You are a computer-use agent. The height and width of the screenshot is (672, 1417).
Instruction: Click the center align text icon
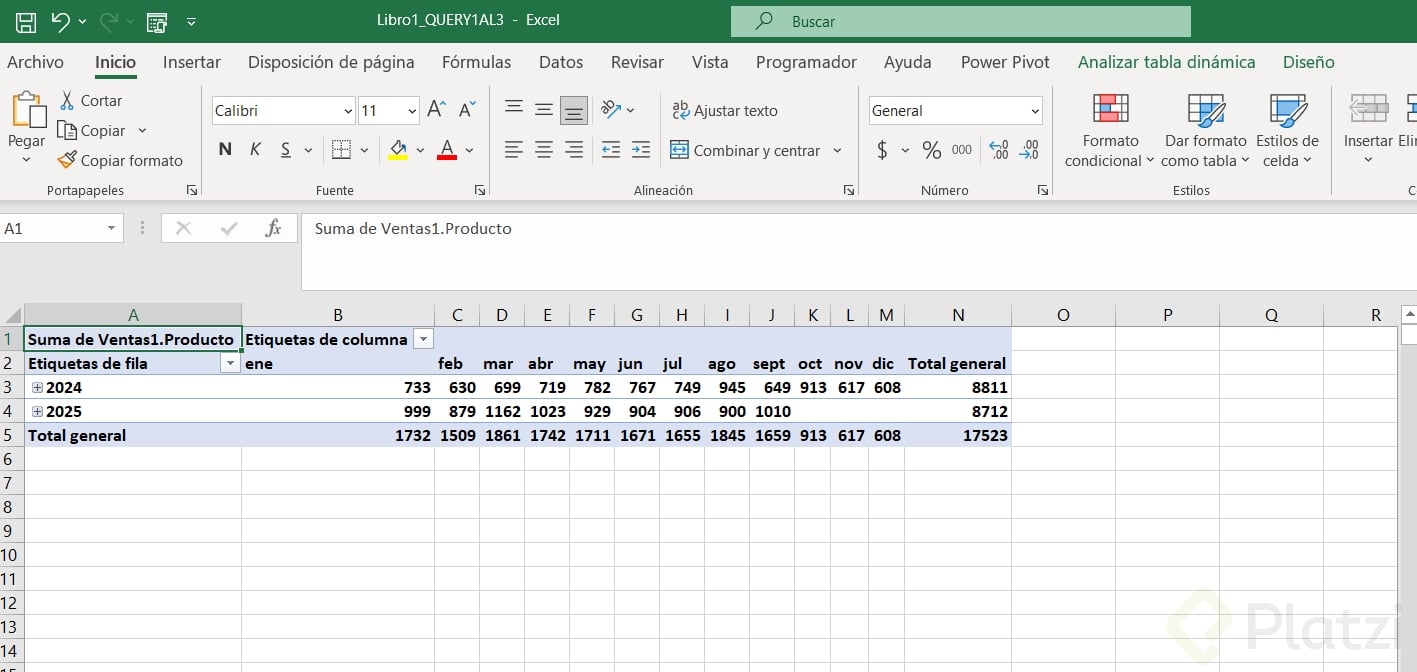(x=544, y=150)
